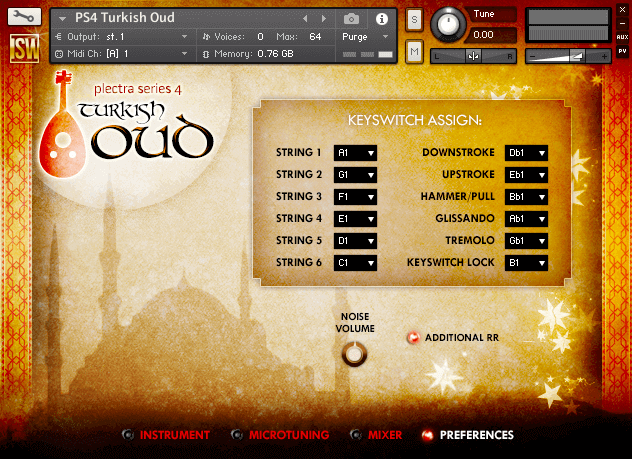Viewport: 632px width, 459px height.
Task: Open String 1 keyswitch dropdown A1
Action: coord(355,153)
